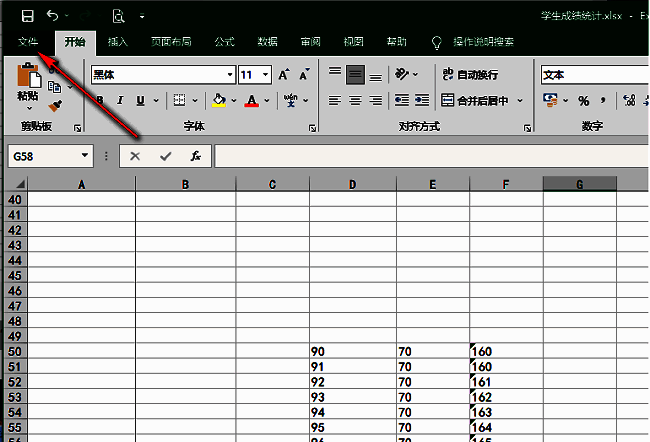This screenshot has height=442, width=650.
Task: Click the Increase Font Size icon
Action: coord(284,75)
